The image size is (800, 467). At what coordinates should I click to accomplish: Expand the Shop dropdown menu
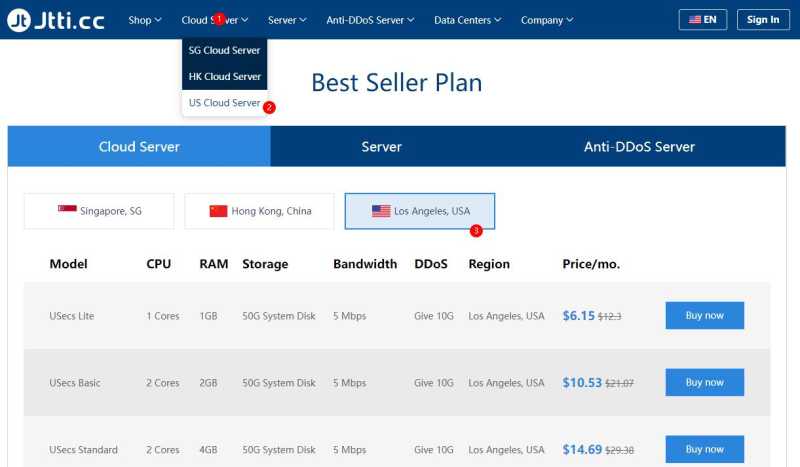coord(145,20)
